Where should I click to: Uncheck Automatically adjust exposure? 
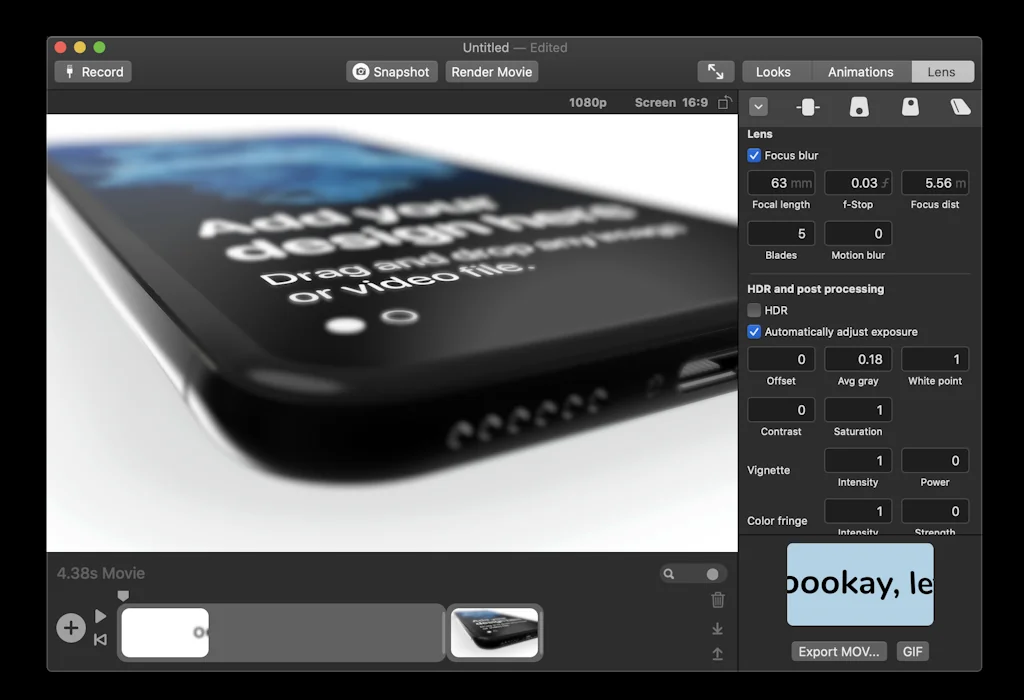click(x=753, y=331)
